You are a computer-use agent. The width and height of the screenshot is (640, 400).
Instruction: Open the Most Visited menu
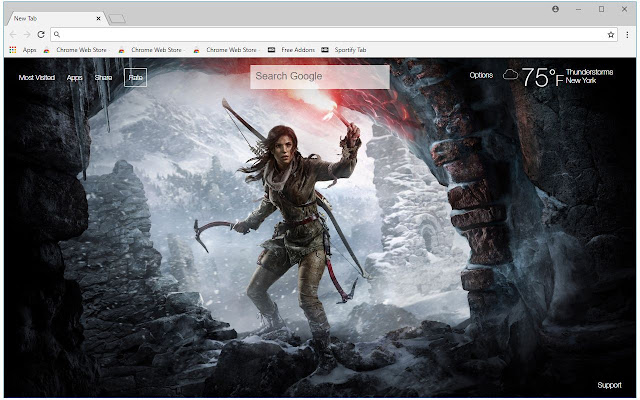37,78
